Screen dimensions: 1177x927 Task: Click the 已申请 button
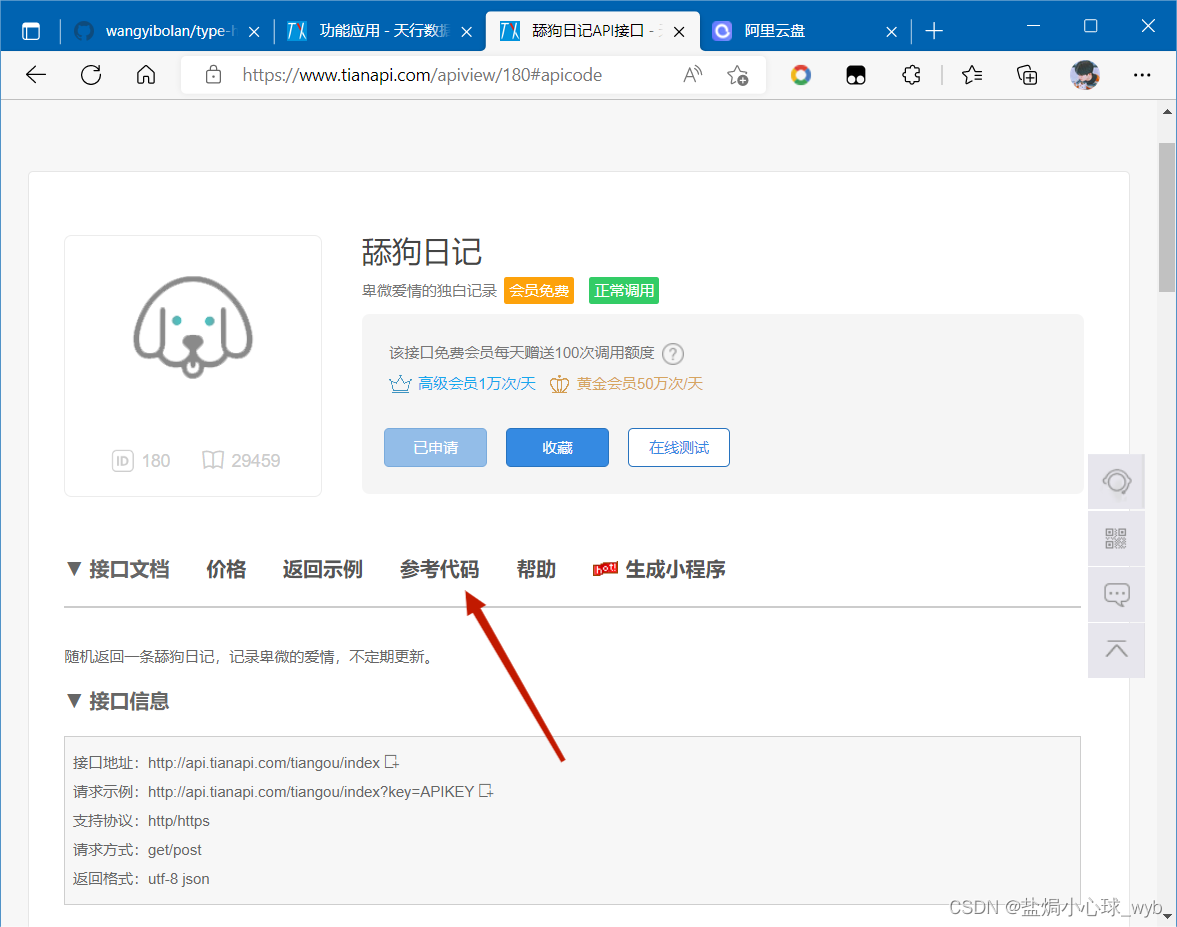coord(435,447)
